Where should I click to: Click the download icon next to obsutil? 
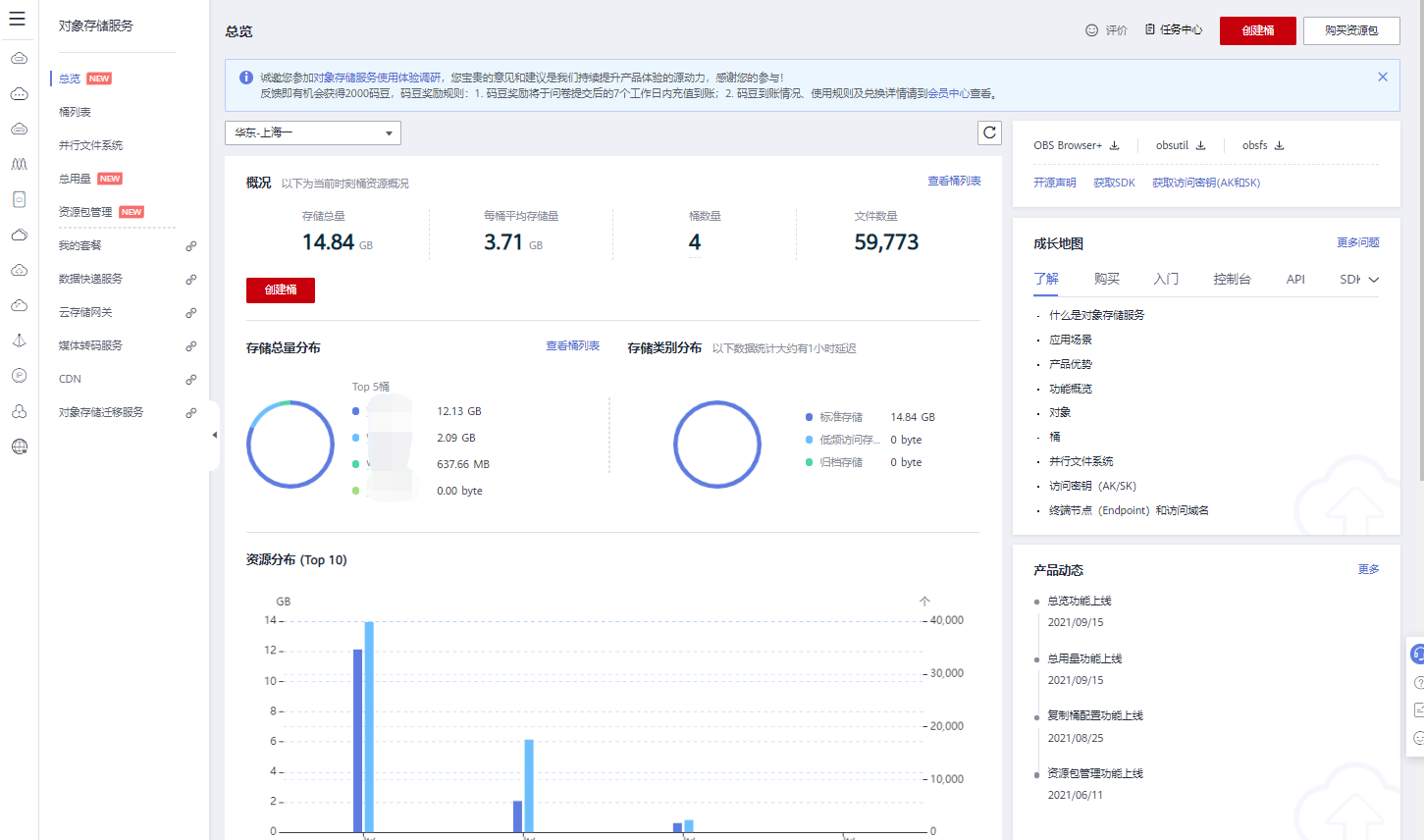[1200, 145]
